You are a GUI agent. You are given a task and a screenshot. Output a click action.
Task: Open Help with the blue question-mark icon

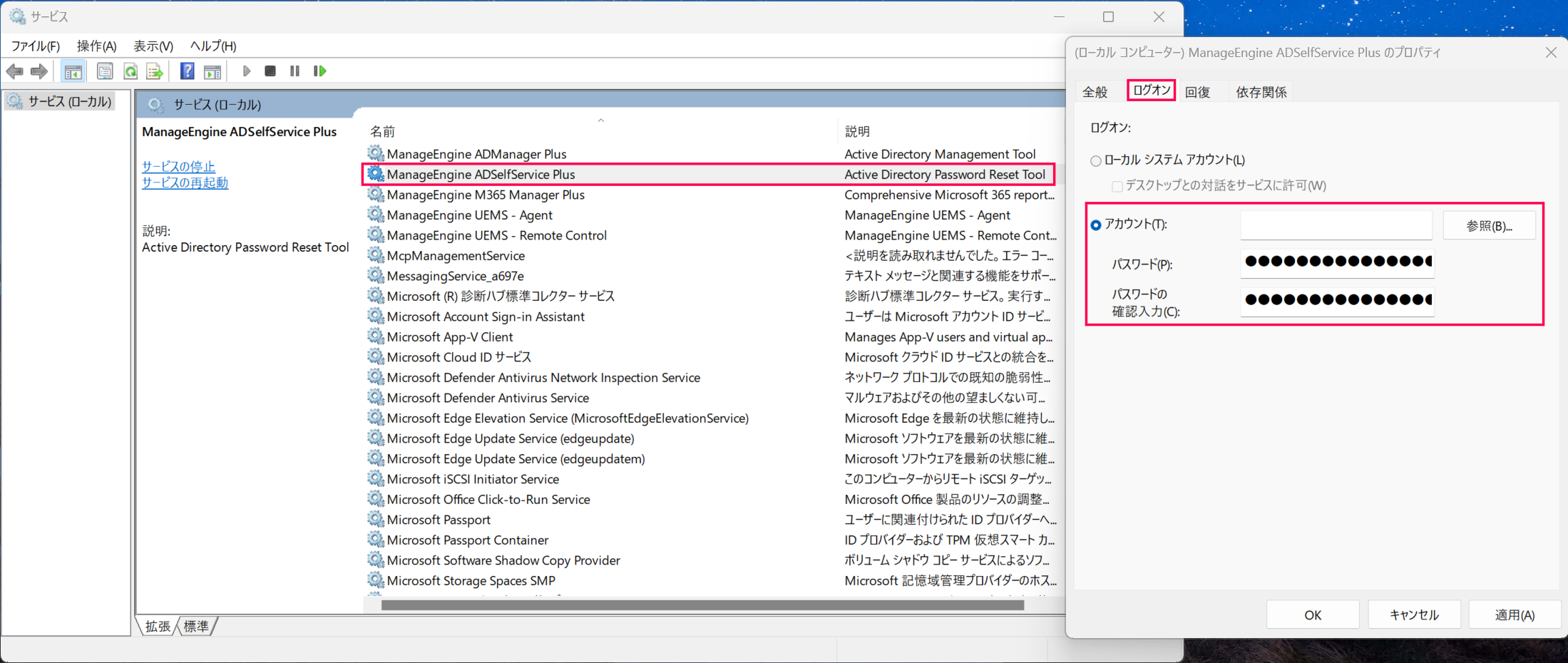[188, 71]
